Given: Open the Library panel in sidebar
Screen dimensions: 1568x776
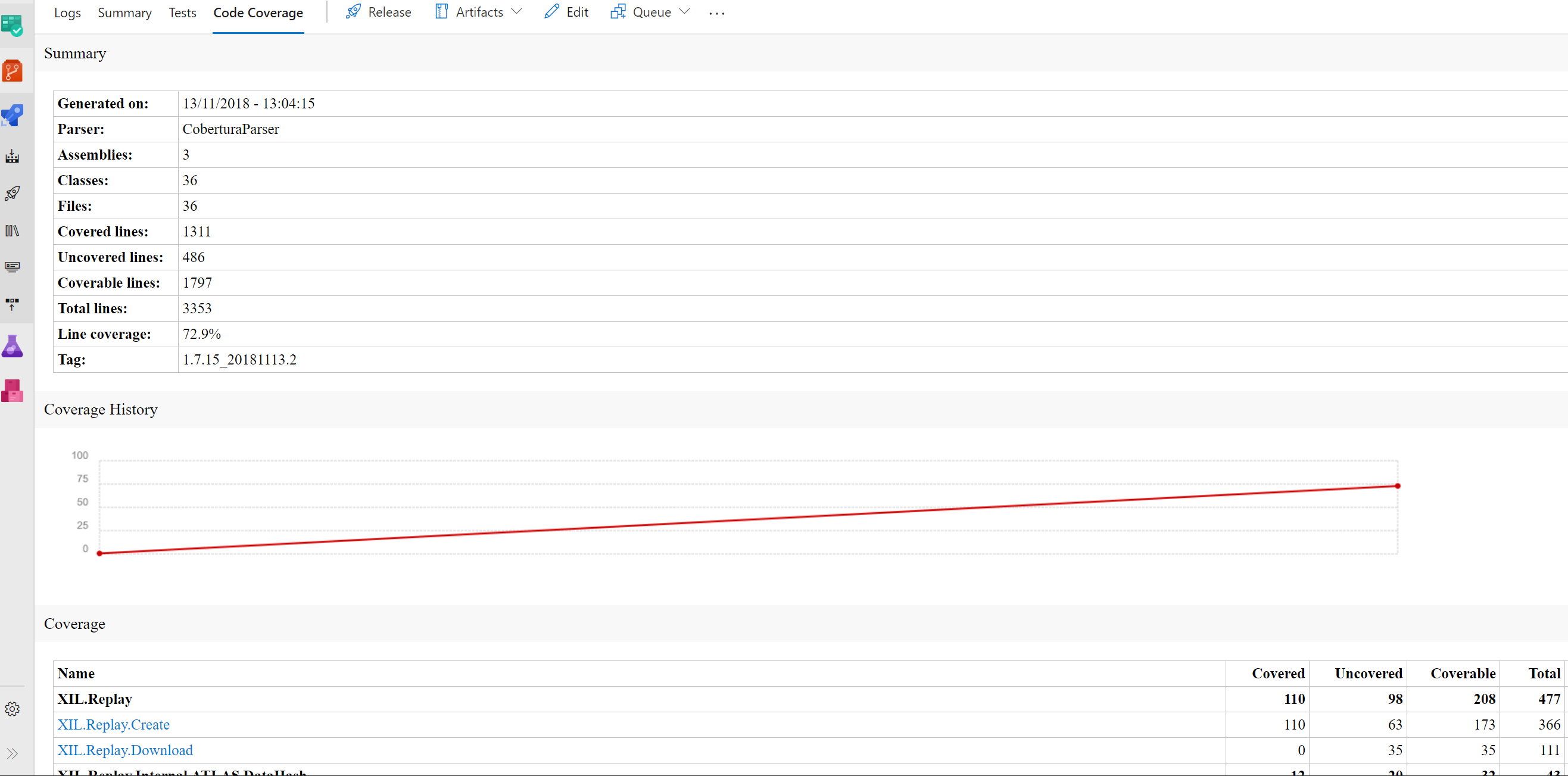Looking at the screenshot, I should tap(13, 230).
